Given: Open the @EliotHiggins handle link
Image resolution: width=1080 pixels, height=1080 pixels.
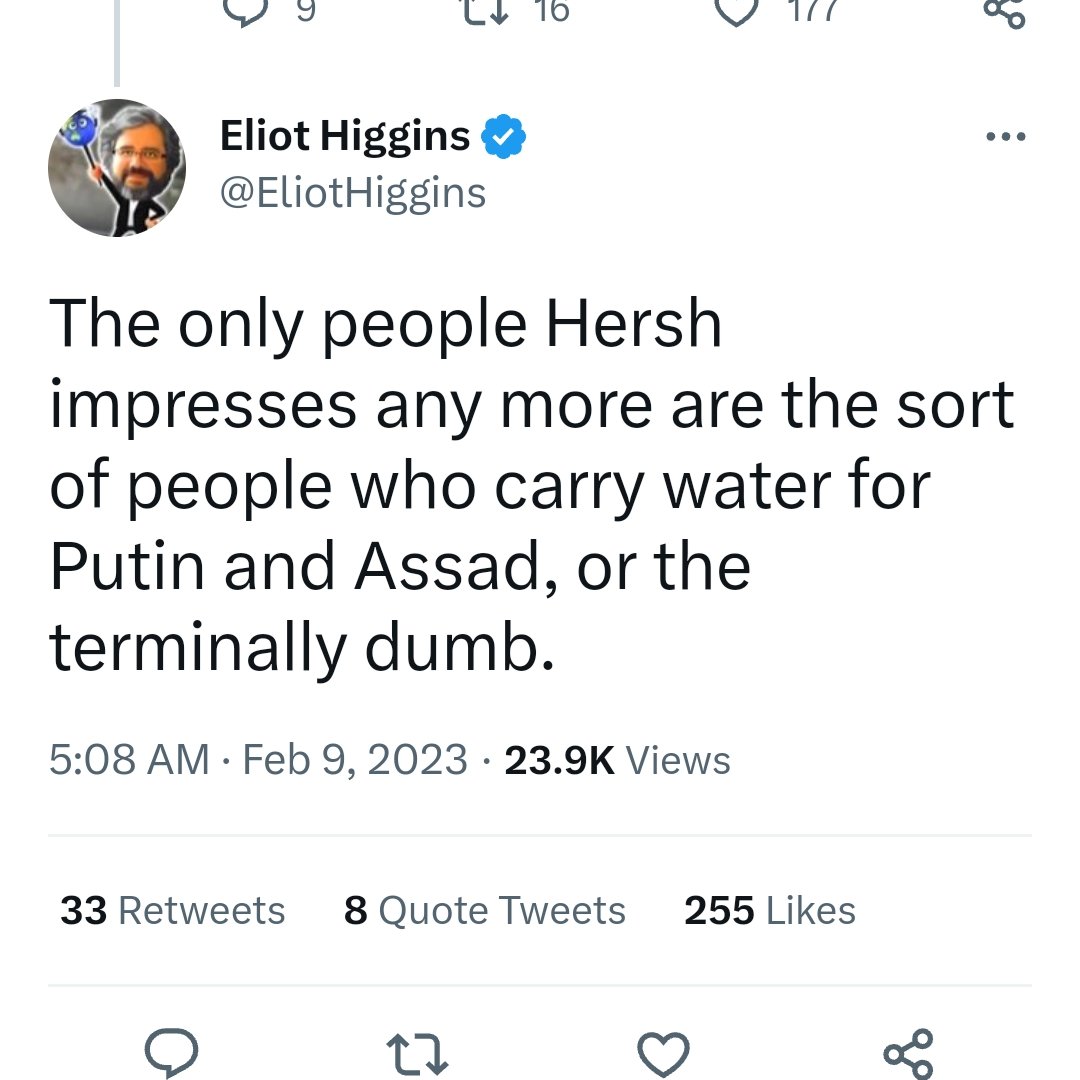Looking at the screenshot, I should pos(352,192).
